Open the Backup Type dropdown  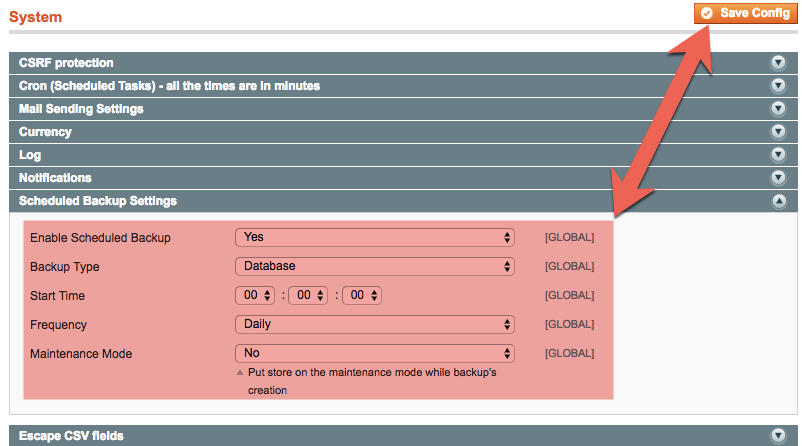click(x=374, y=266)
